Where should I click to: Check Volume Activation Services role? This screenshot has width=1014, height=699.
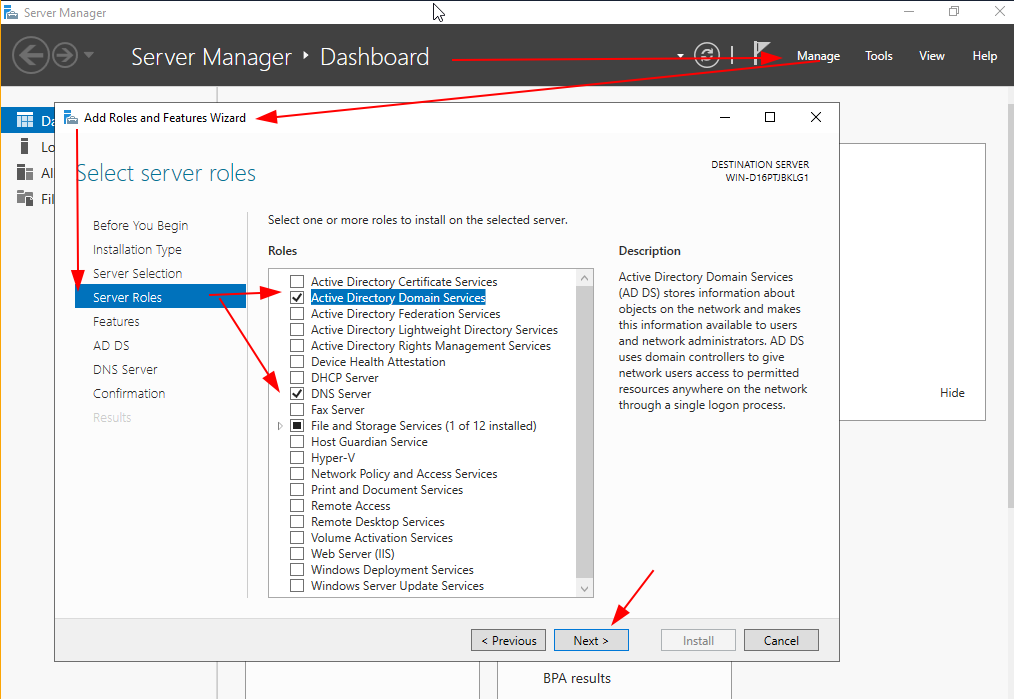[297, 538]
